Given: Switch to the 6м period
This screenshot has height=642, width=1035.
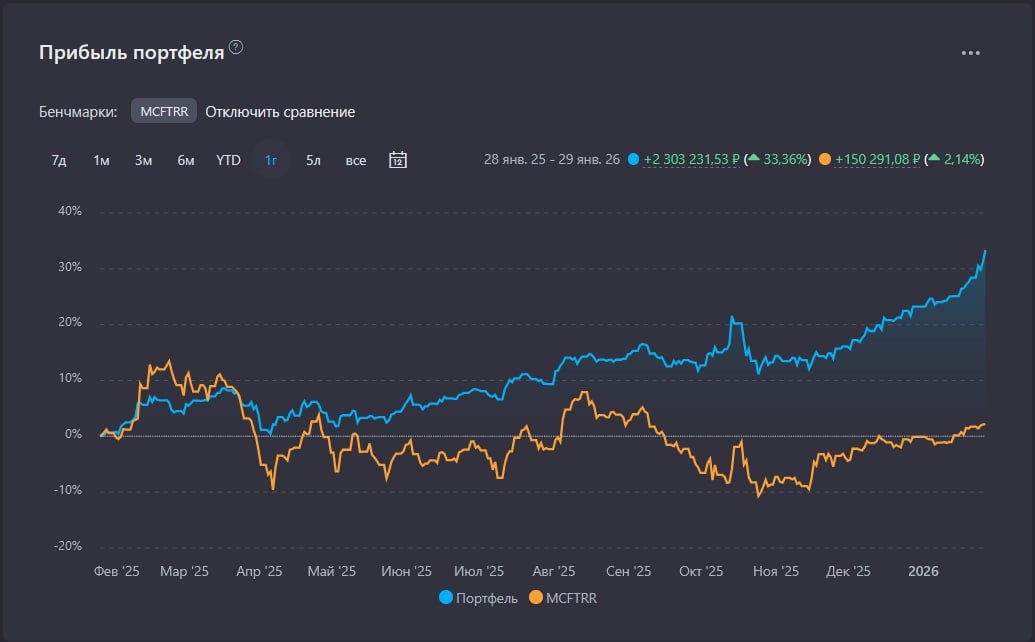Looking at the screenshot, I should [x=186, y=160].
